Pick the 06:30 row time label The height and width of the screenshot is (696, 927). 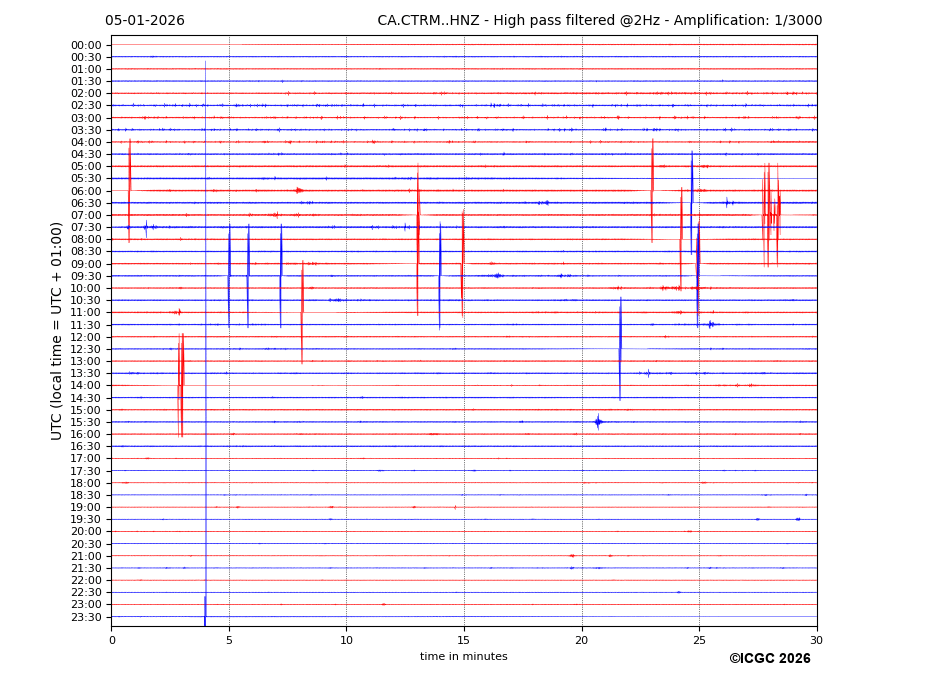(85, 203)
